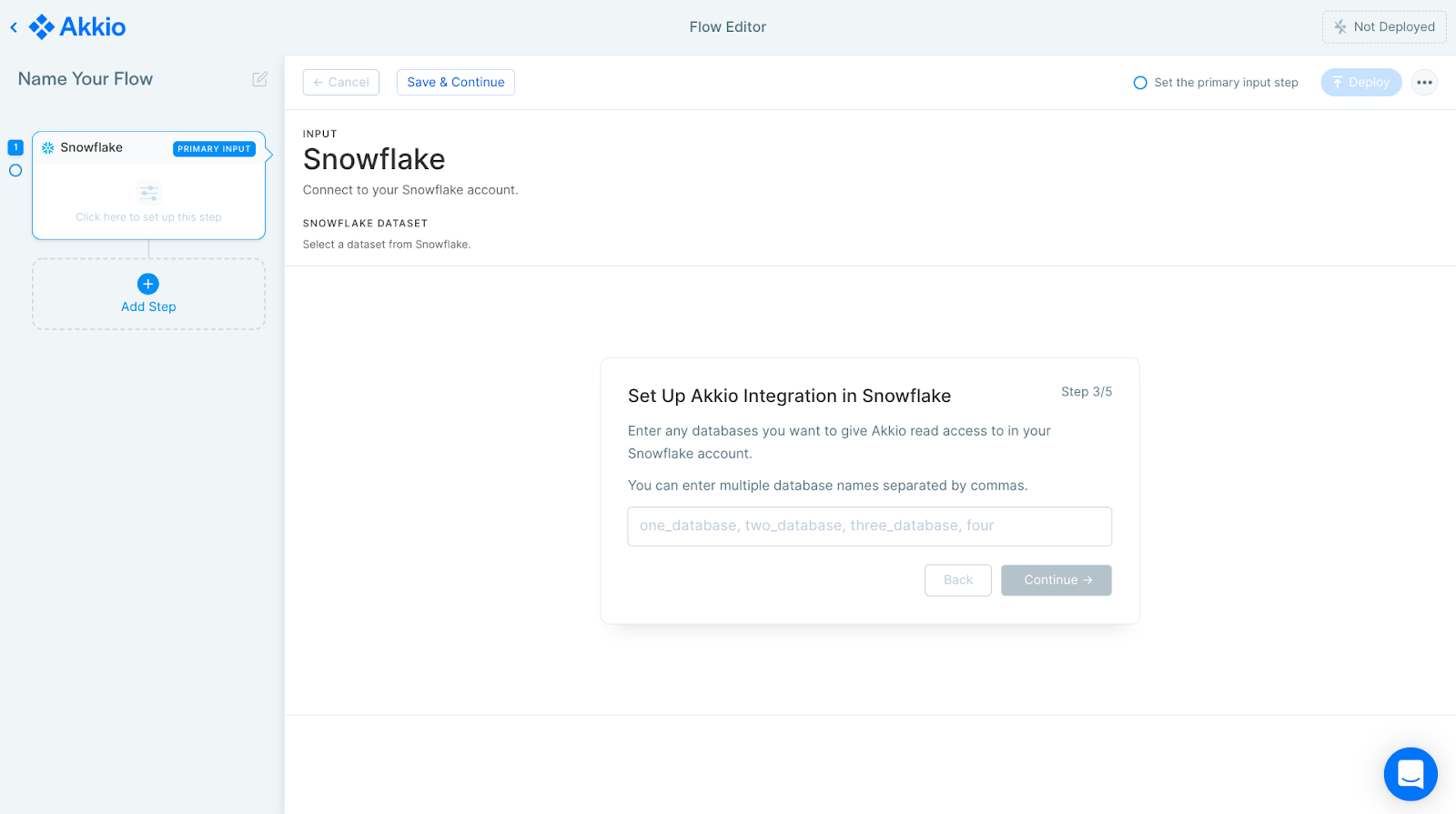The width and height of the screenshot is (1456, 814).
Task: Select the Snowflake step card title
Action: tap(92, 147)
